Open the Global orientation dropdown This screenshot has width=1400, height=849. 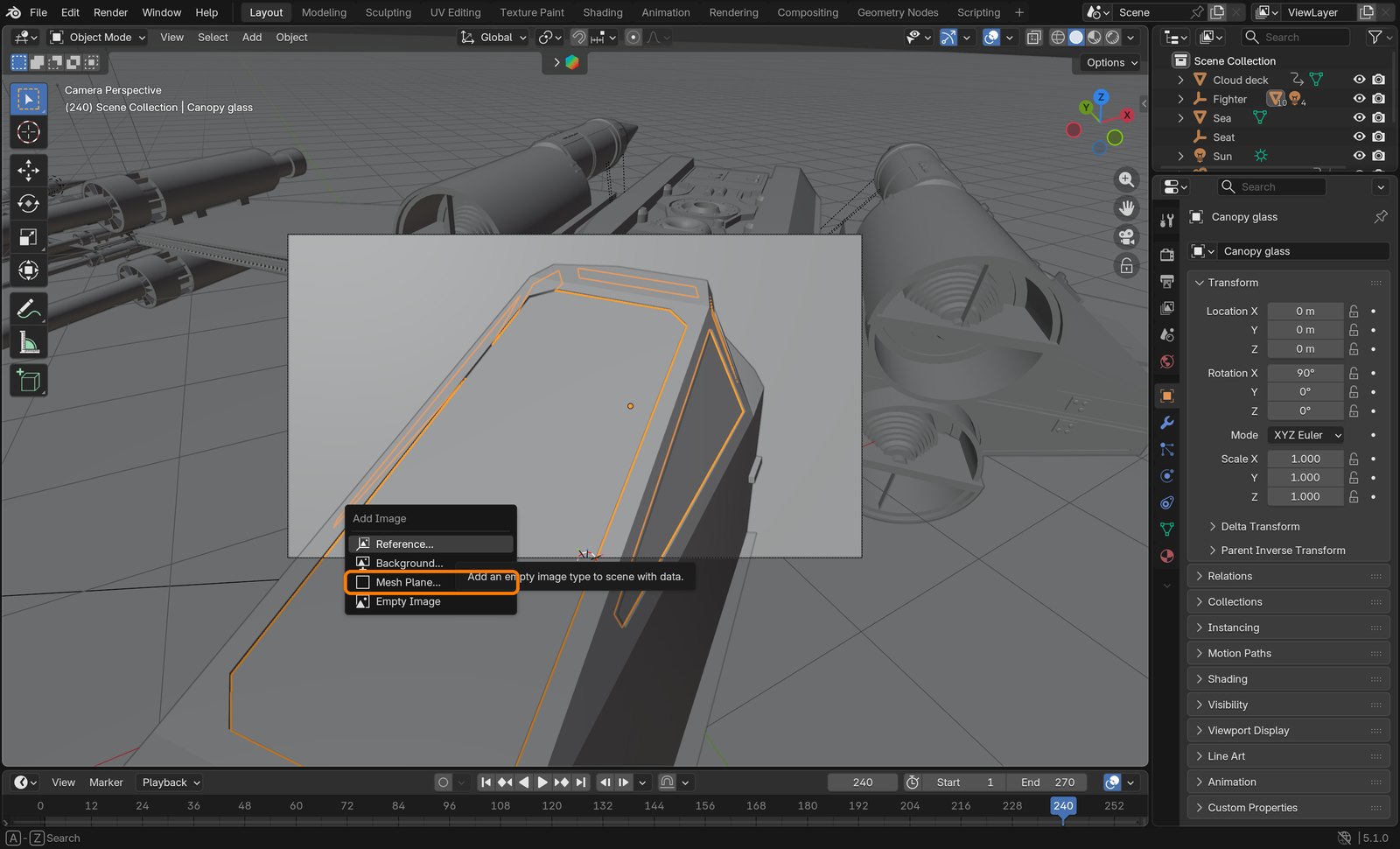tap(494, 38)
